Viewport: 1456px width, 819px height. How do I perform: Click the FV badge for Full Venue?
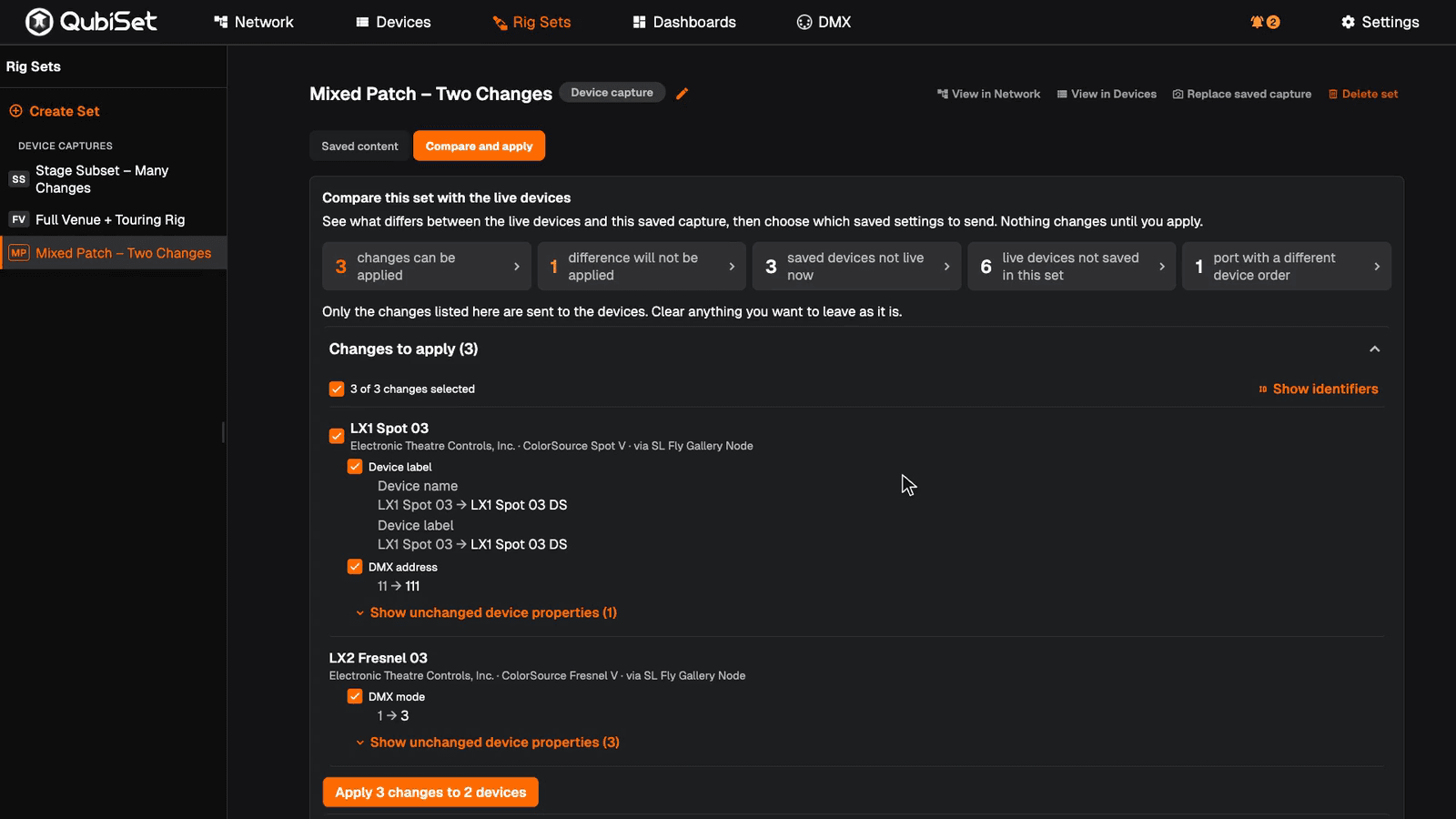pos(18,219)
